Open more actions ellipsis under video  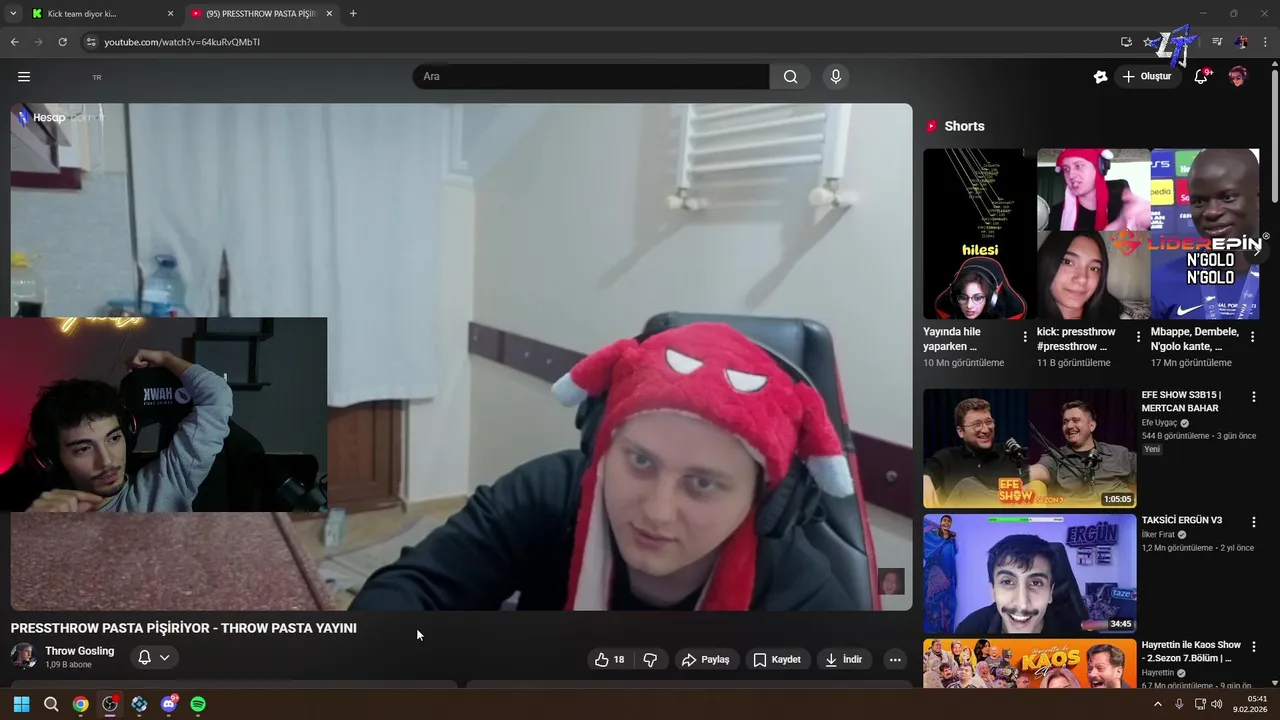pyautogui.click(x=895, y=659)
